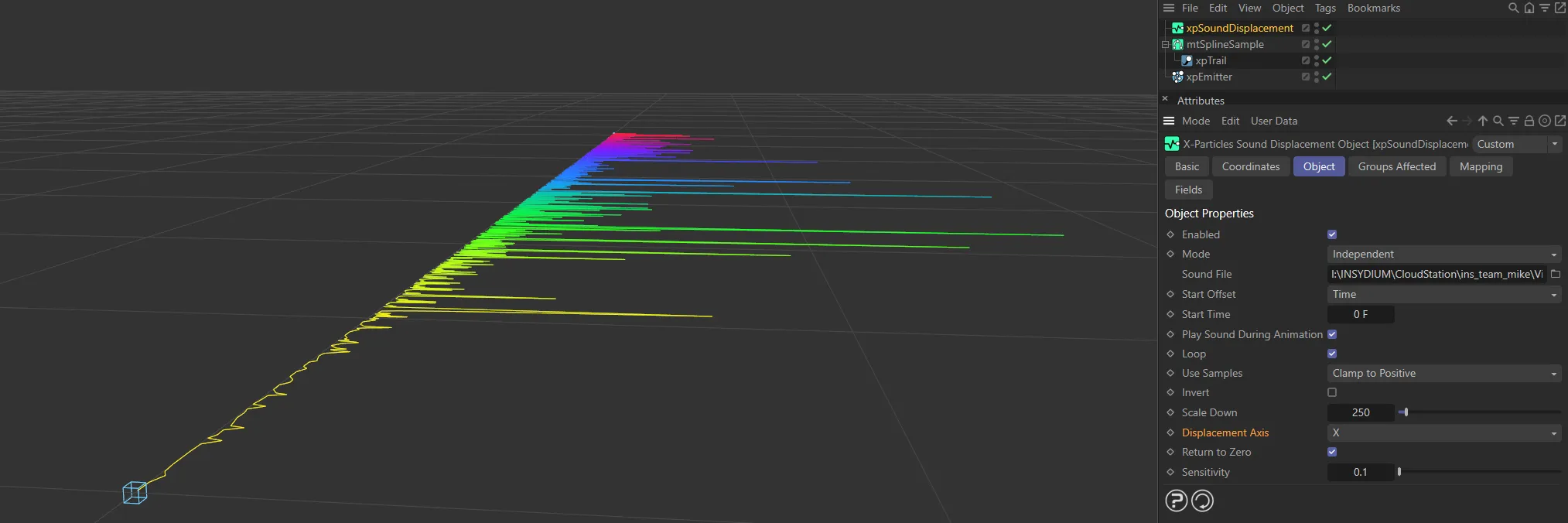
Task: Click the layer square icon for xpTrail
Action: (x=1306, y=60)
